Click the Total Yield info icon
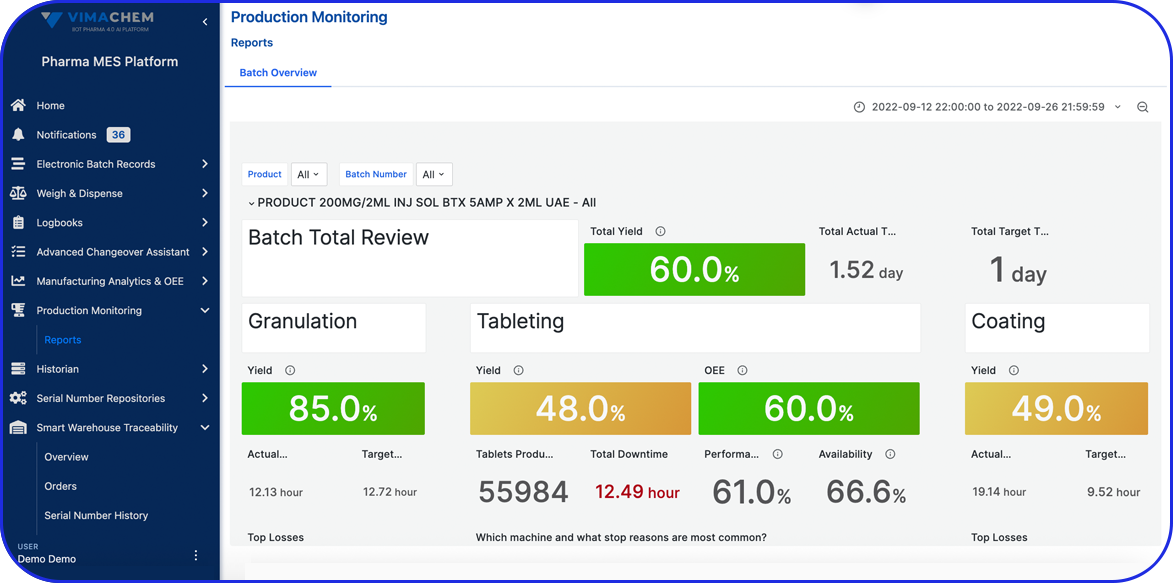Viewport: 1173px width, 583px height. click(660, 231)
